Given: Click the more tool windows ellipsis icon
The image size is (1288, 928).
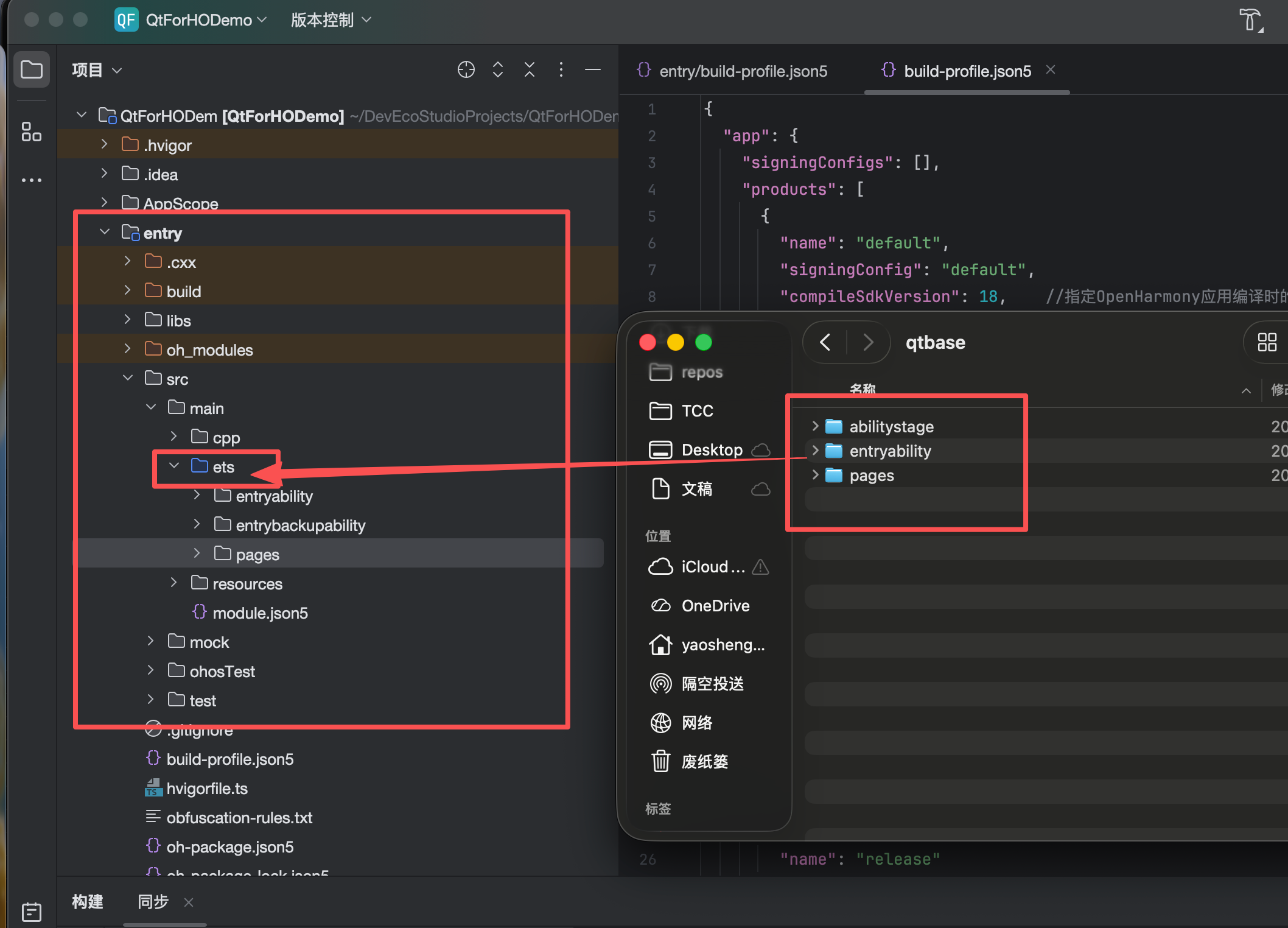Looking at the screenshot, I should (31, 180).
